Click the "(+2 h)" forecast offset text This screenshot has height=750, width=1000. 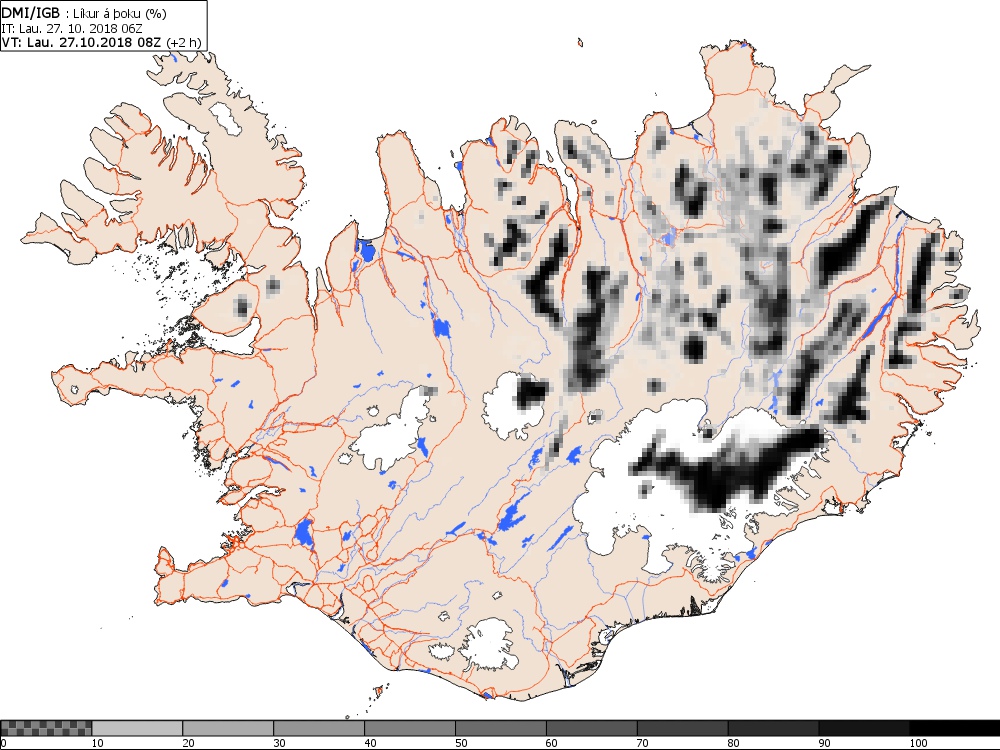[184, 43]
